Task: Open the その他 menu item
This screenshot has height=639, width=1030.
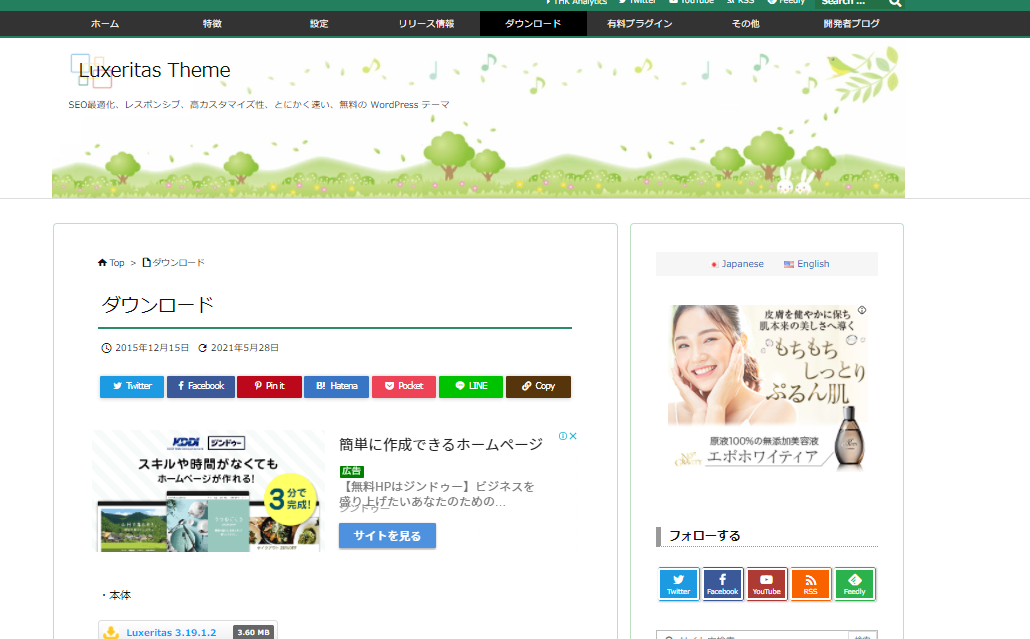Action: pyautogui.click(x=746, y=24)
